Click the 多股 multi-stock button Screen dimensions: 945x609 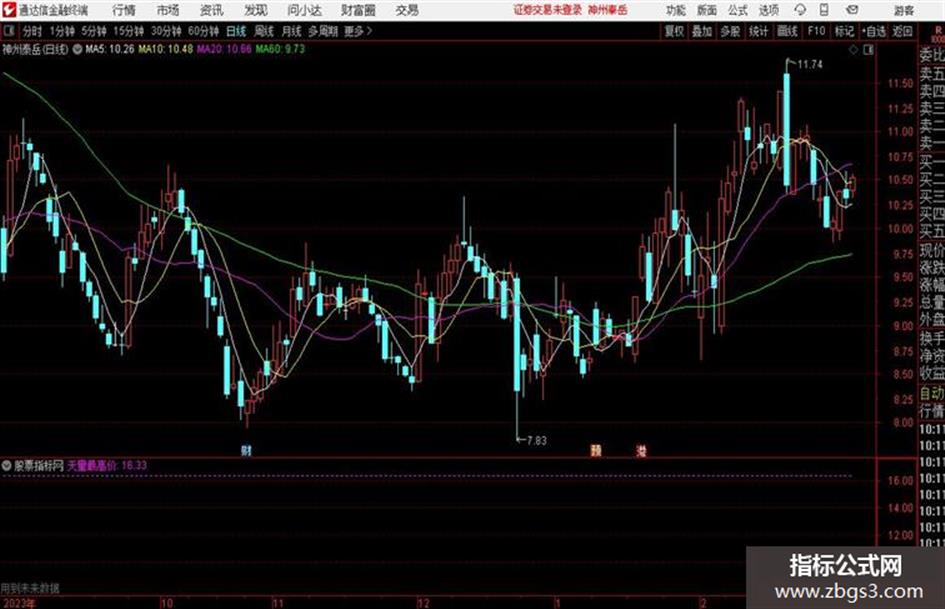click(x=730, y=31)
